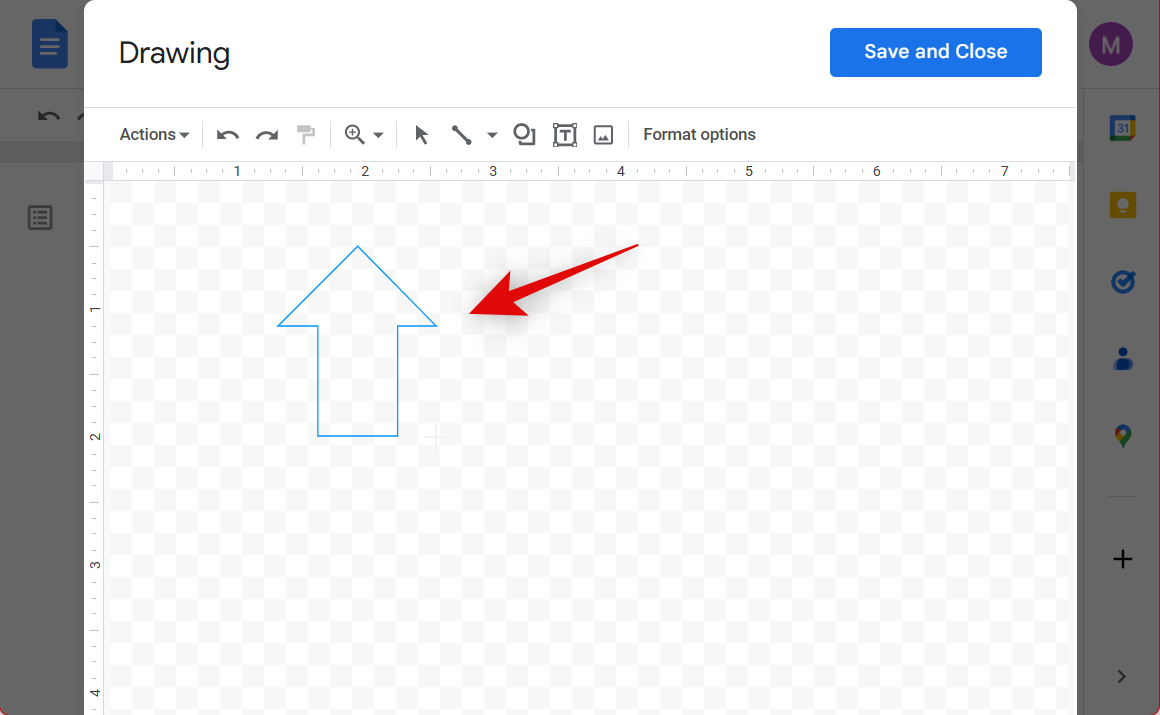Image resolution: width=1160 pixels, height=715 pixels.
Task: Open the account avatar M
Action: (1110, 44)
